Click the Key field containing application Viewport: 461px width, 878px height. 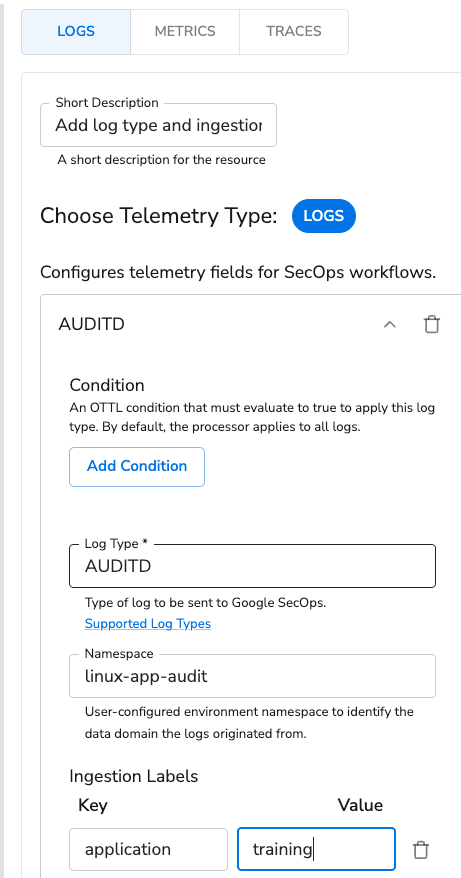click(x=148, y=849)
